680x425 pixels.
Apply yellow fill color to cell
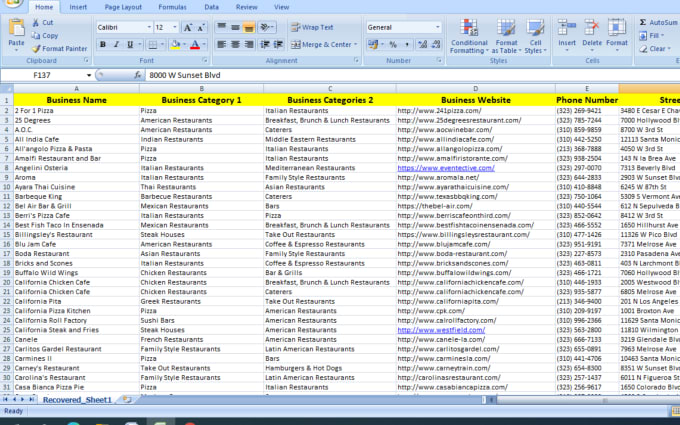[175, 44]
